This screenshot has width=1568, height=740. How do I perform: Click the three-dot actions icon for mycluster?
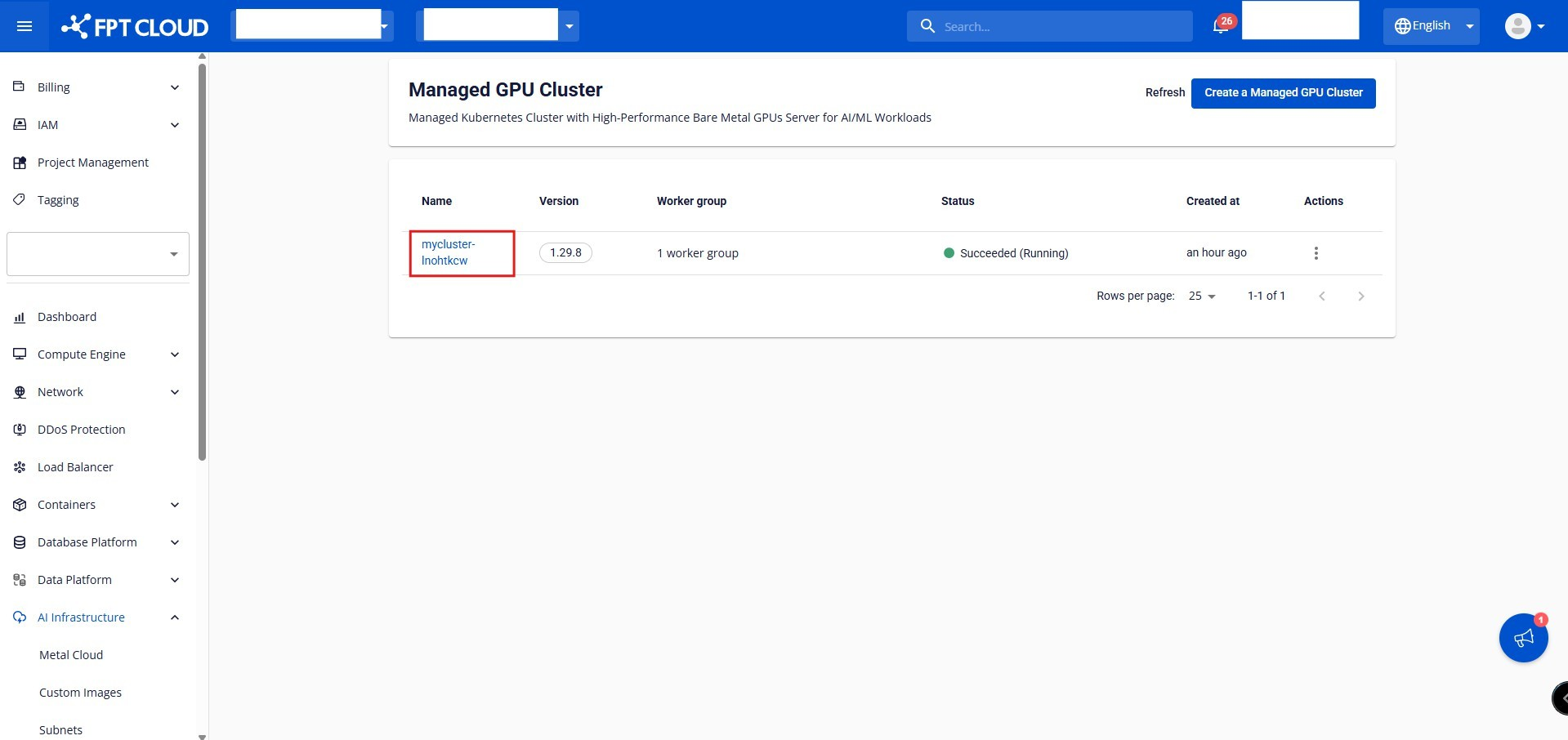(x=1316, y=253)
